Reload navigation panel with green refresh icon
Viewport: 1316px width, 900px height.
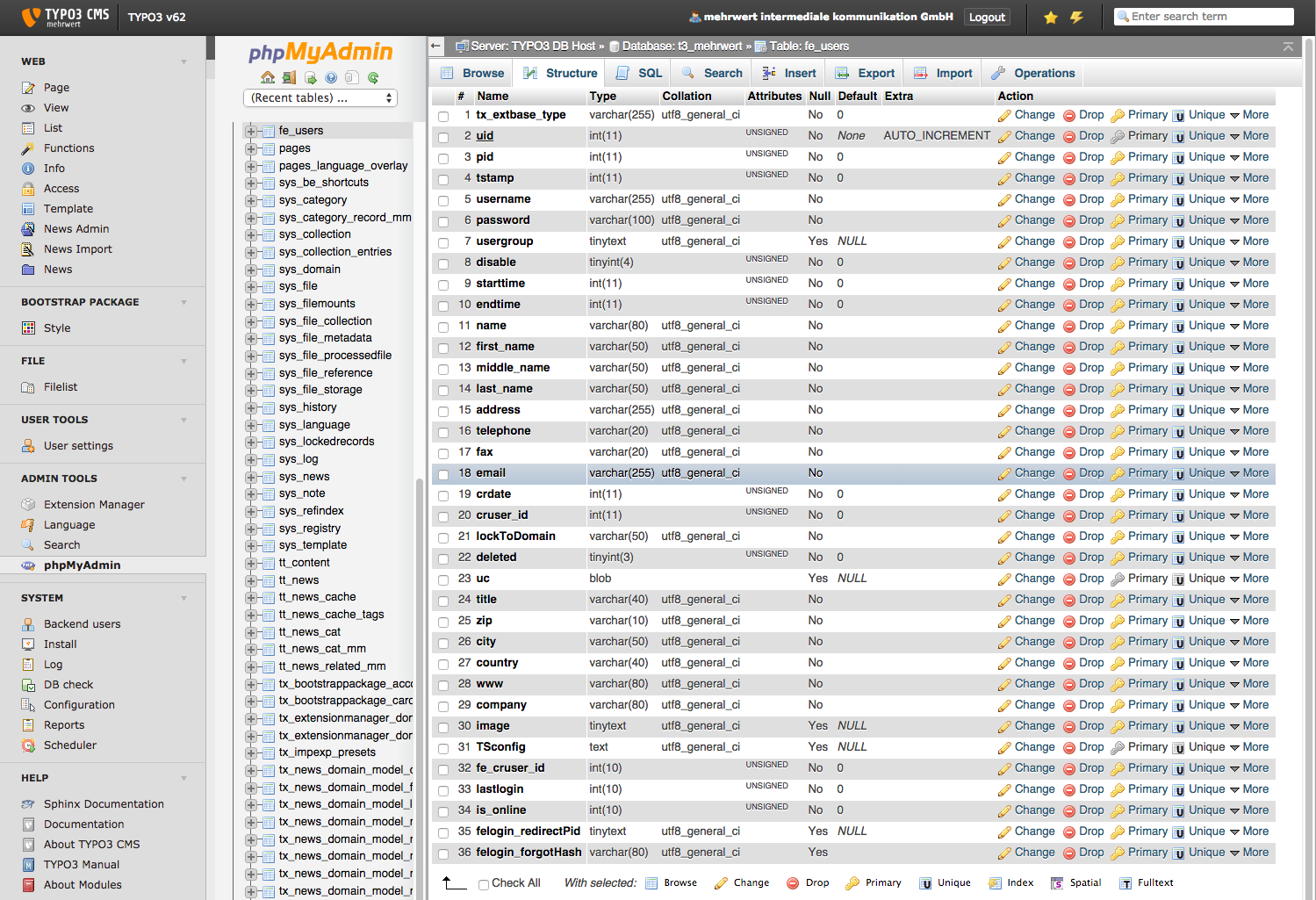tap(373, 77)
